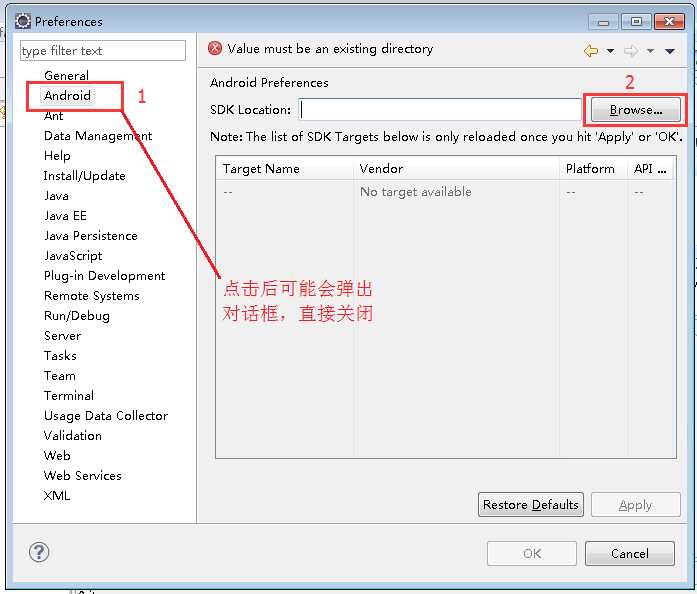Image resolution: width=697 pixels, height=594 pixels.
Task: Click the red error icon in header
Action: 215,48
